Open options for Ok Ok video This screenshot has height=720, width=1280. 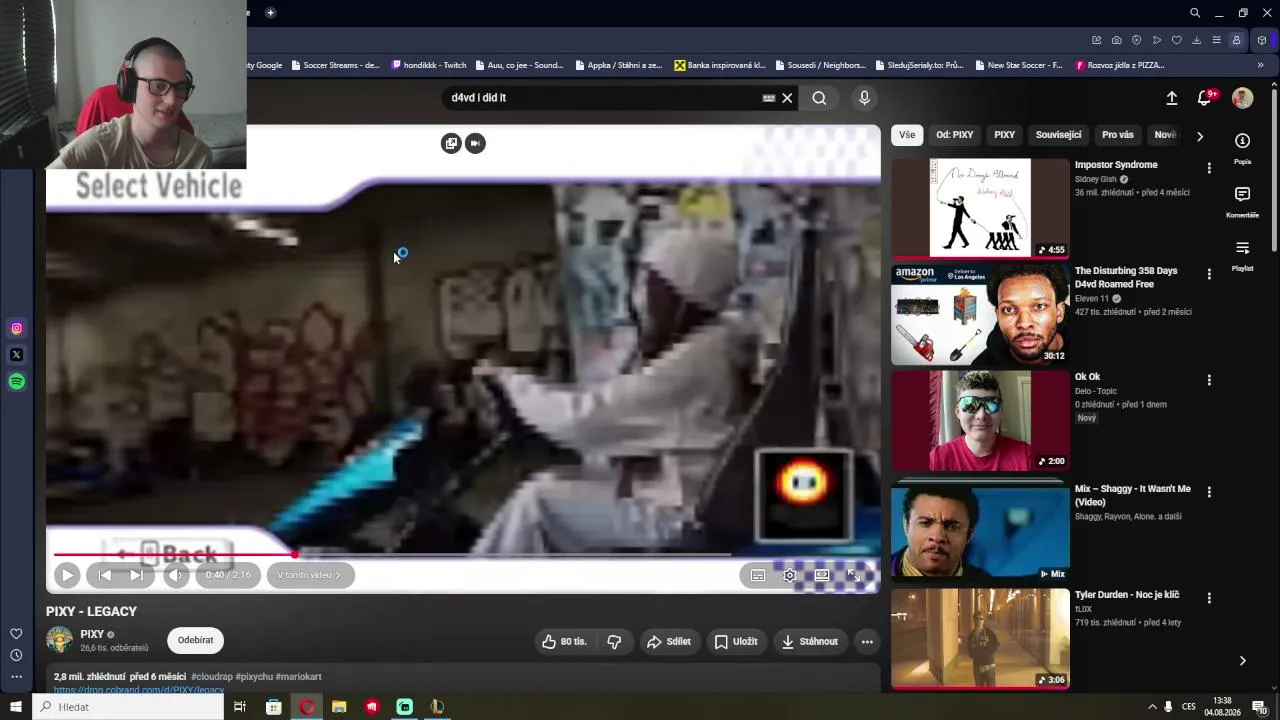tap(1209, 380)
